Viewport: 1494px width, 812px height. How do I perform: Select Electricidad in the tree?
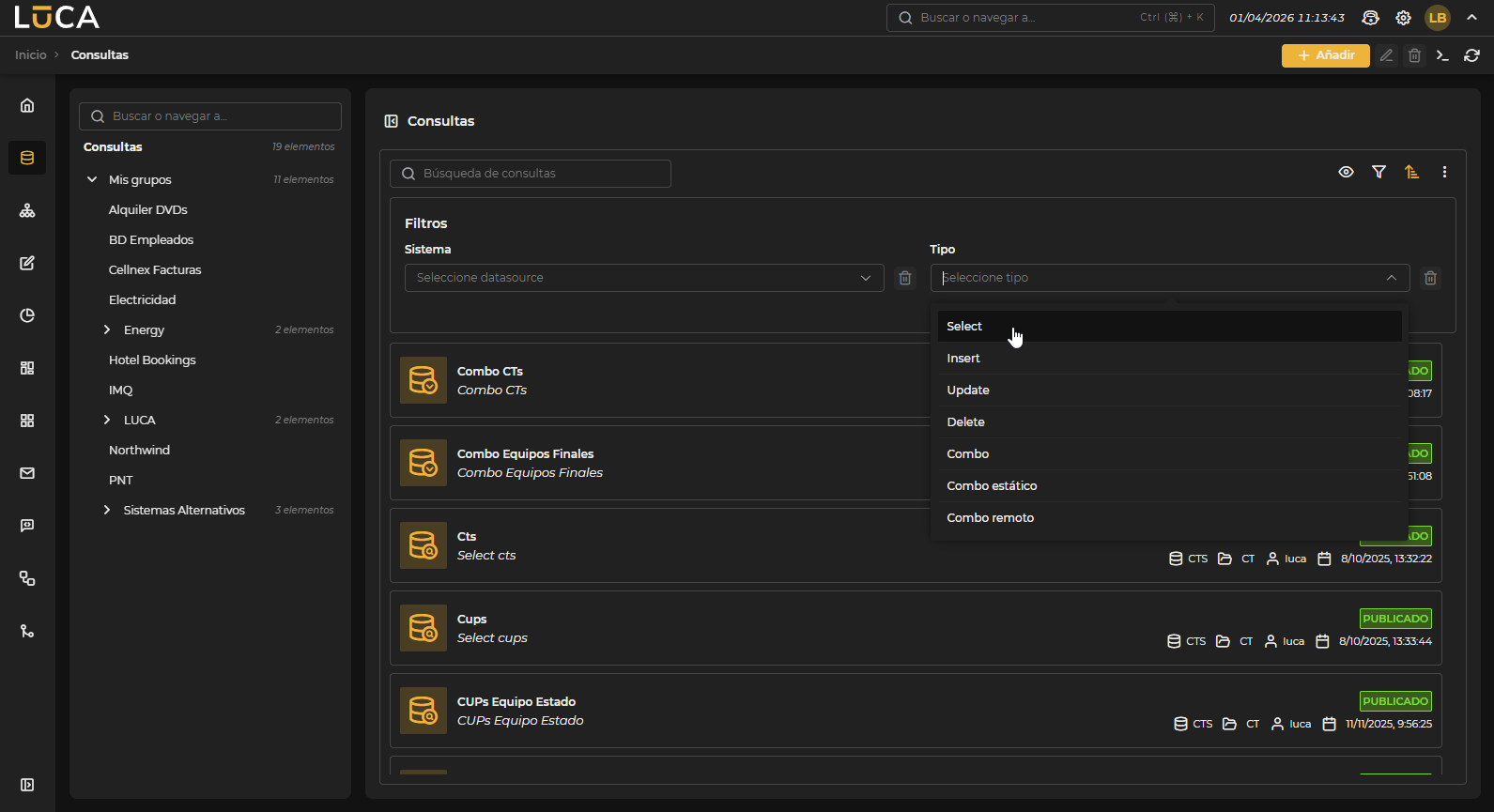[x=143, y=299]
